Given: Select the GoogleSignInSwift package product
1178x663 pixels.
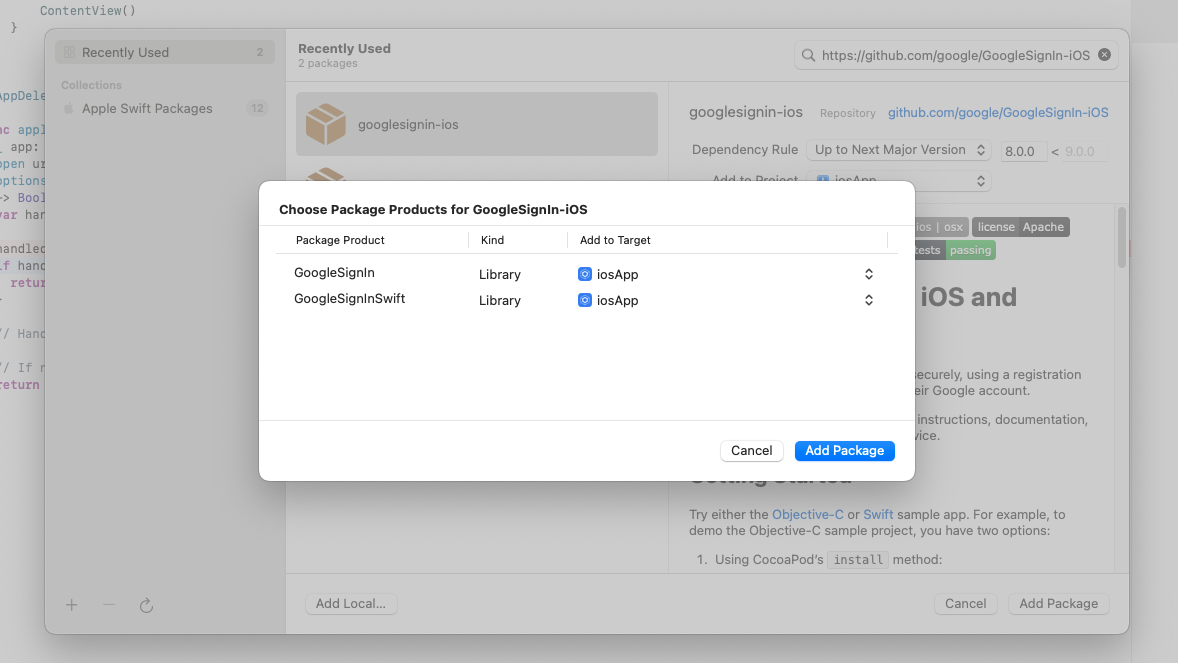Looking at the screenshot, I should 349,298.
